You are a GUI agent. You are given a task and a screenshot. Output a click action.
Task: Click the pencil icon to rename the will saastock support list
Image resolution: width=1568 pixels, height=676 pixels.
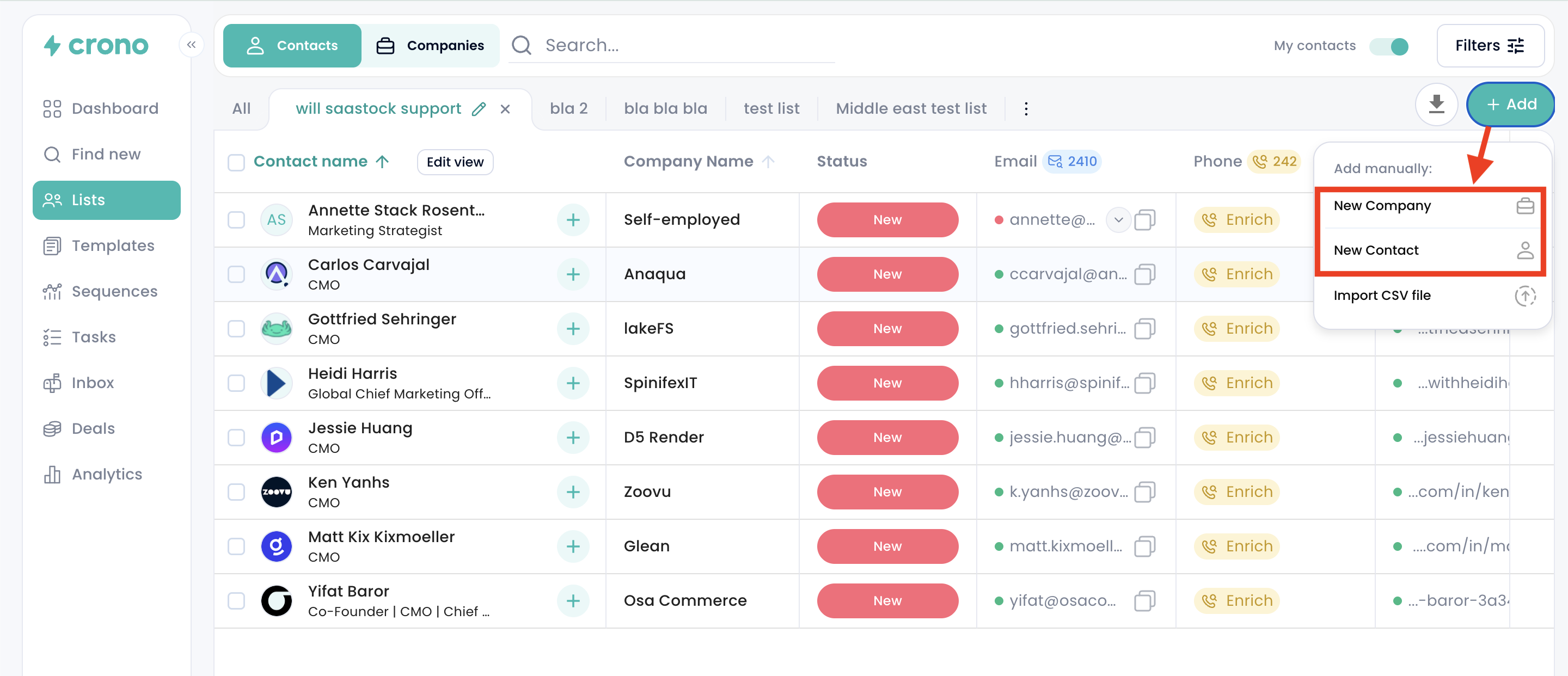click(479, 109)
